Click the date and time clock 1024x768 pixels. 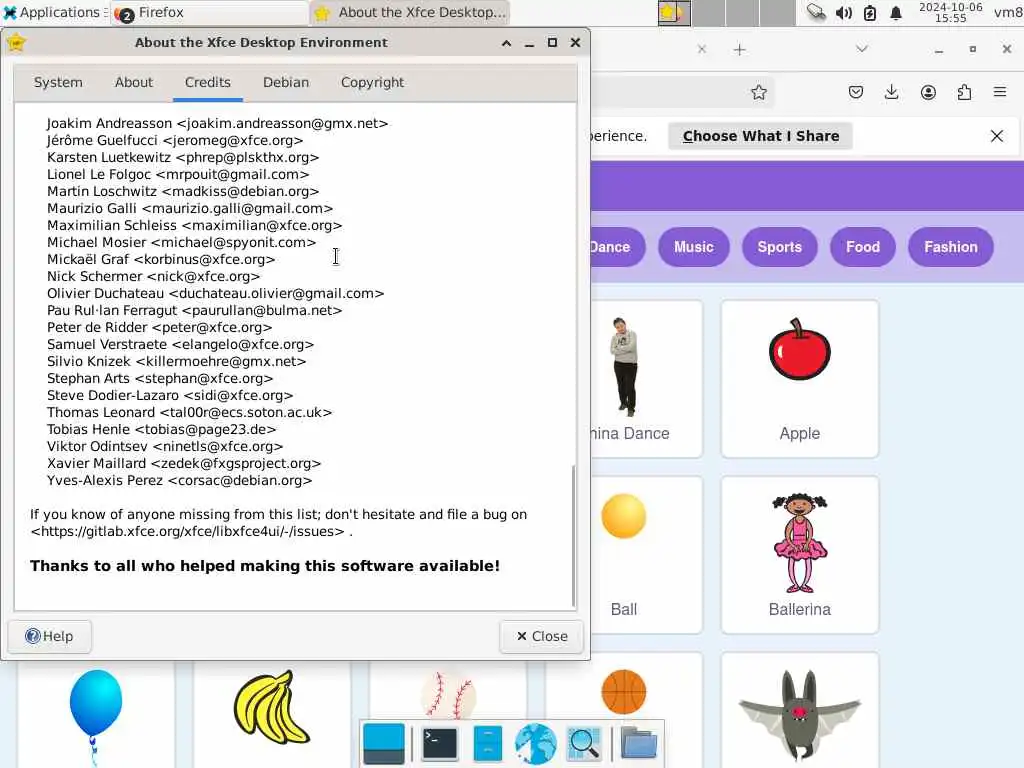click(x=950, y=12)
